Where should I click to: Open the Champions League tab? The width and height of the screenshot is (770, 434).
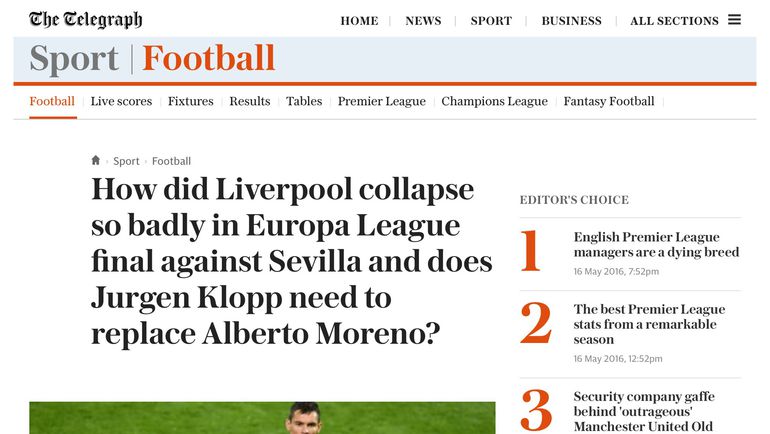[x=494, y=101]
